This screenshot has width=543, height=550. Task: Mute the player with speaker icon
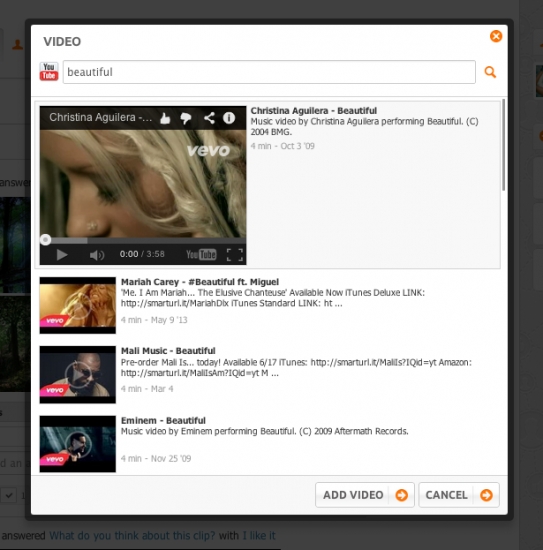click(97, 255)
